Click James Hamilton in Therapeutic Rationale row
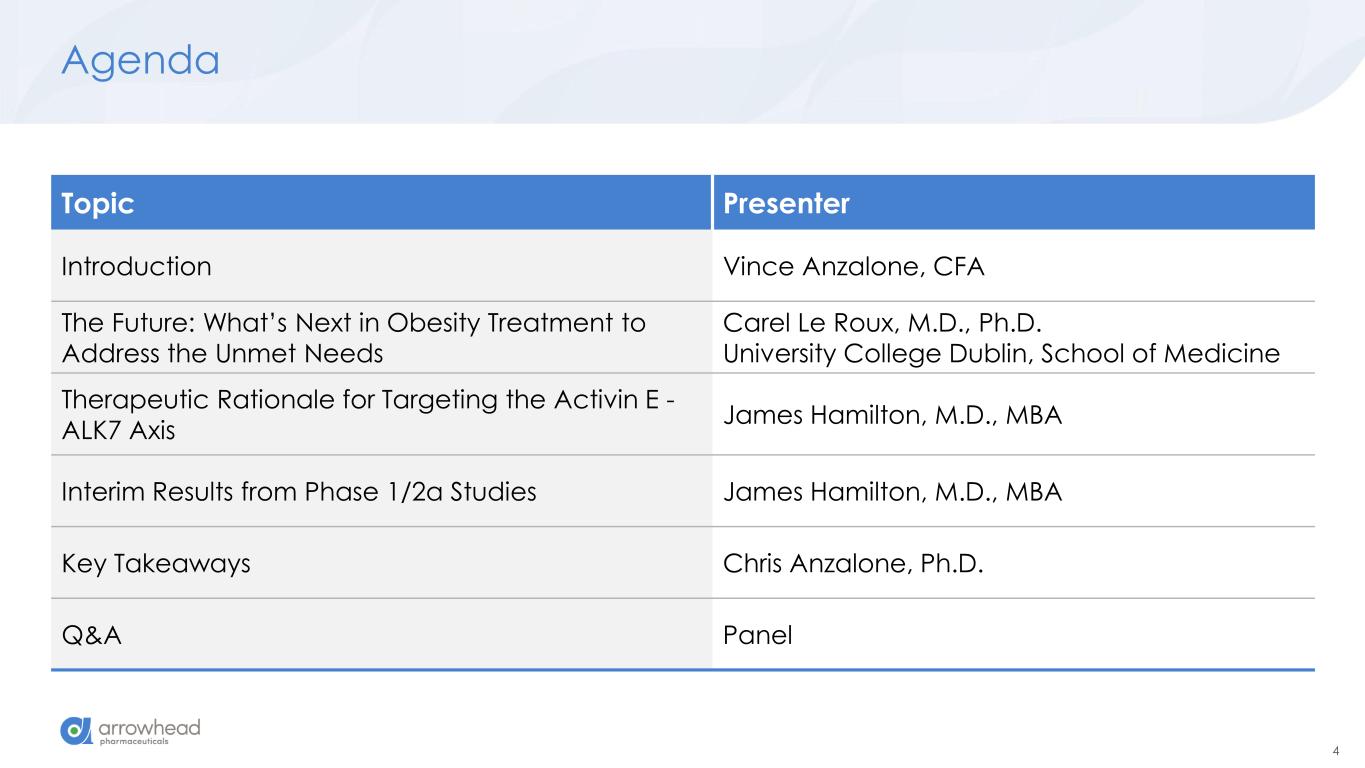This screenshot has width=1365, height=768. coord(892,413)
